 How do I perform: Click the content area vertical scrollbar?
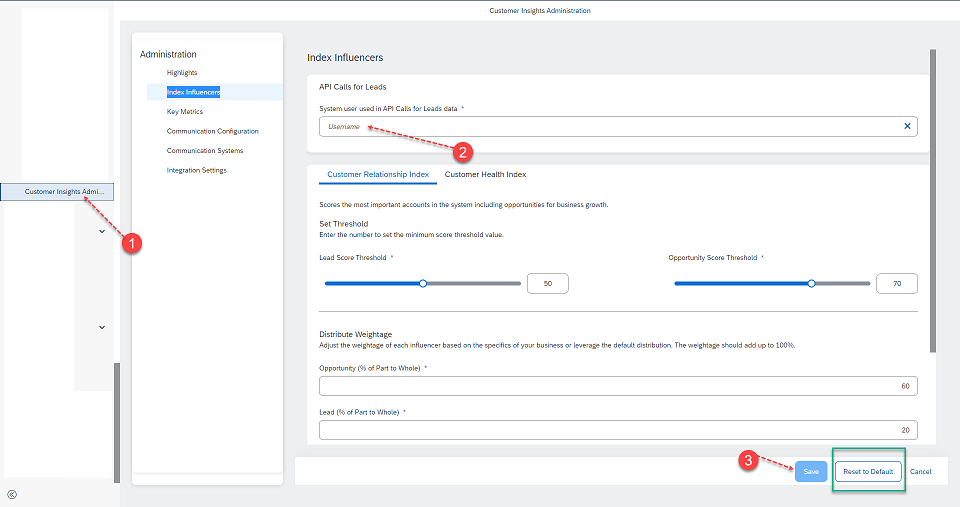click(x=932, y=201)
